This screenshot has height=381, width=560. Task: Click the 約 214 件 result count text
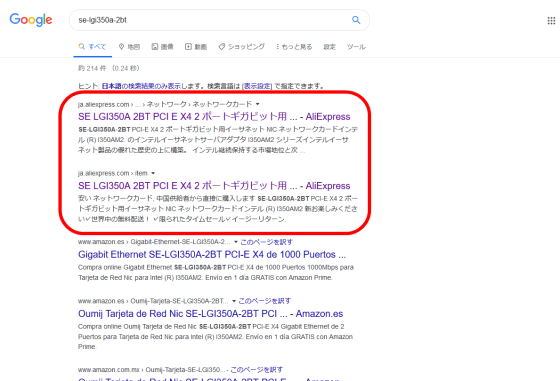(92, 68)
